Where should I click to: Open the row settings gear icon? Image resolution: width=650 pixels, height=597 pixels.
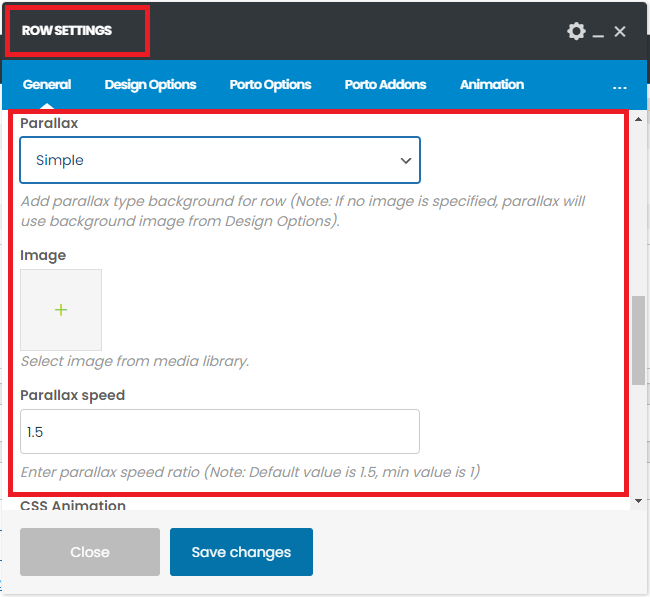coord(576,31)
